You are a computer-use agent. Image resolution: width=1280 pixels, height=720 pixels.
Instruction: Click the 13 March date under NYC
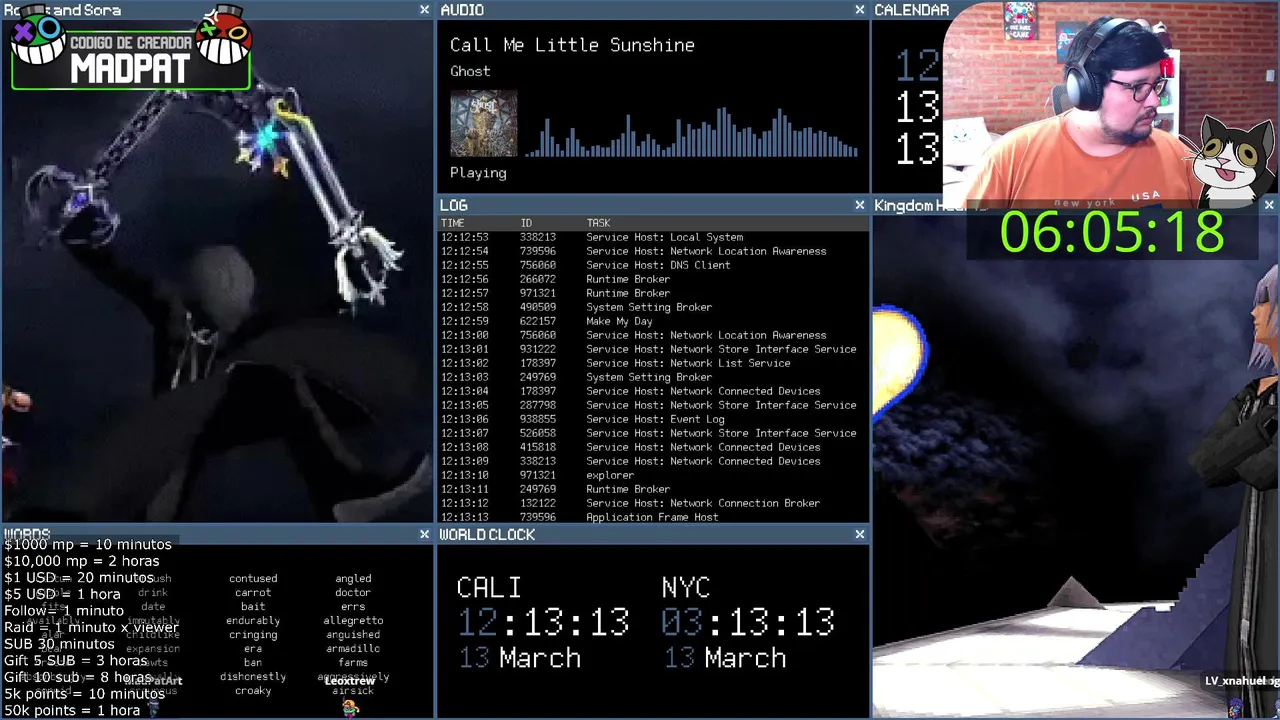725,658
